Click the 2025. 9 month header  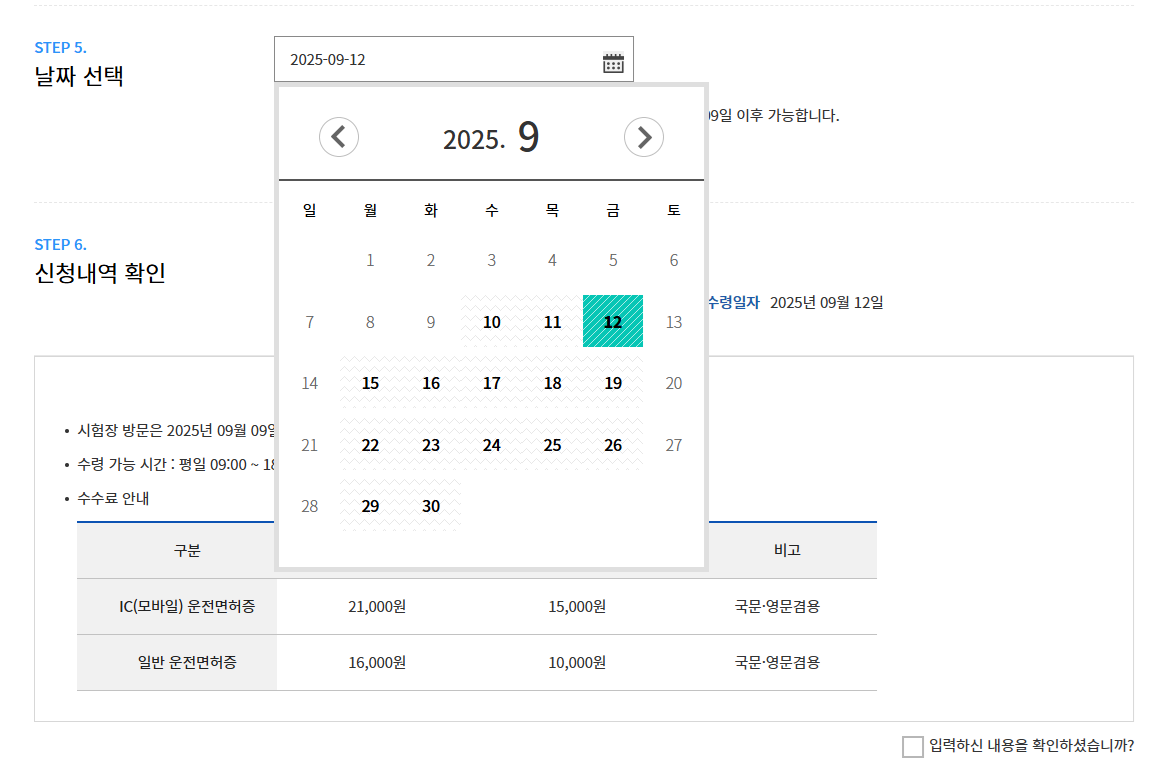tap(491, 138)
